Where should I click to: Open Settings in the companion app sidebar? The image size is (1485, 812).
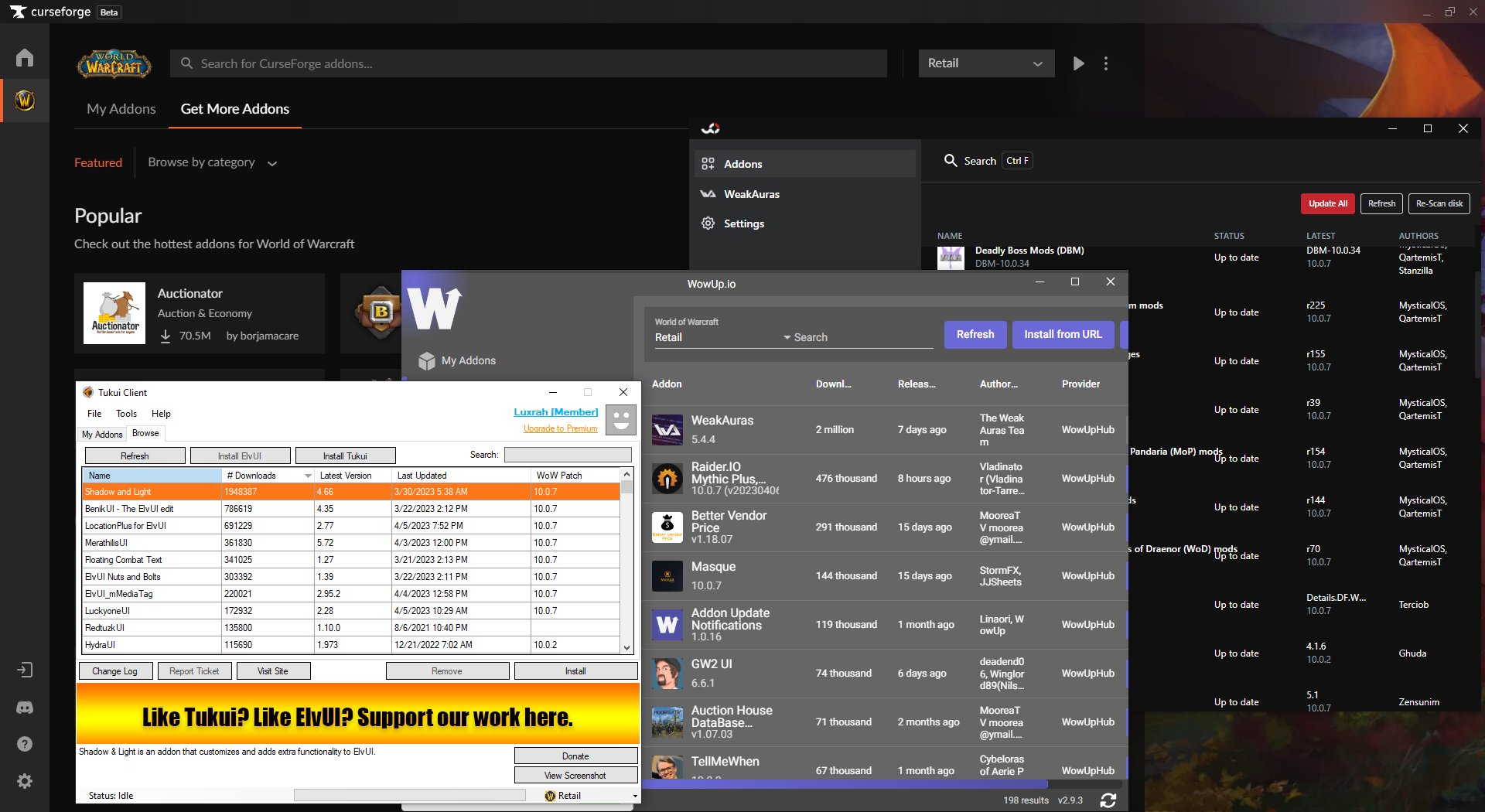[804, 223]
